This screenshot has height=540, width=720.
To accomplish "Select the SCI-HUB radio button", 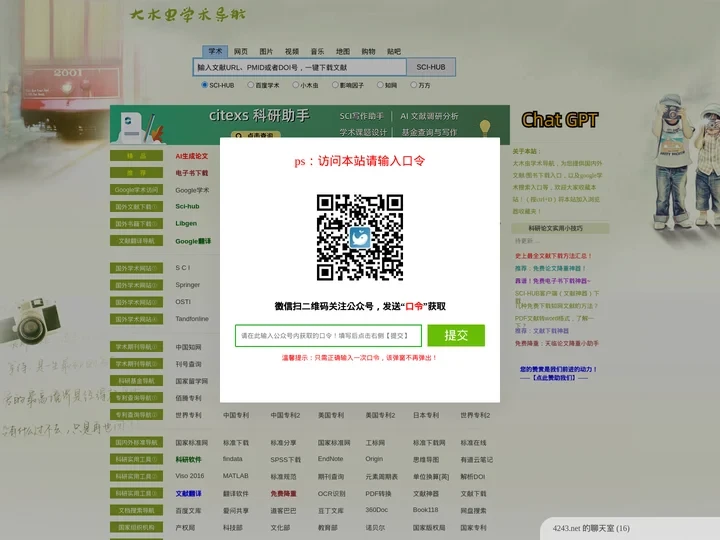I will 204,85.
